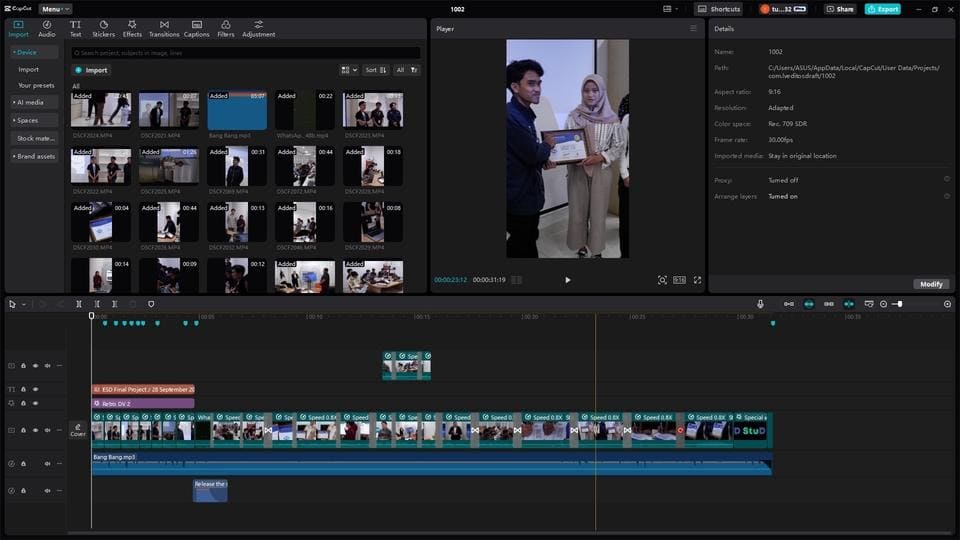Viewport: 960px width, 540px height.
Task: Mute the main video track
Action: (x=47, y=430)
